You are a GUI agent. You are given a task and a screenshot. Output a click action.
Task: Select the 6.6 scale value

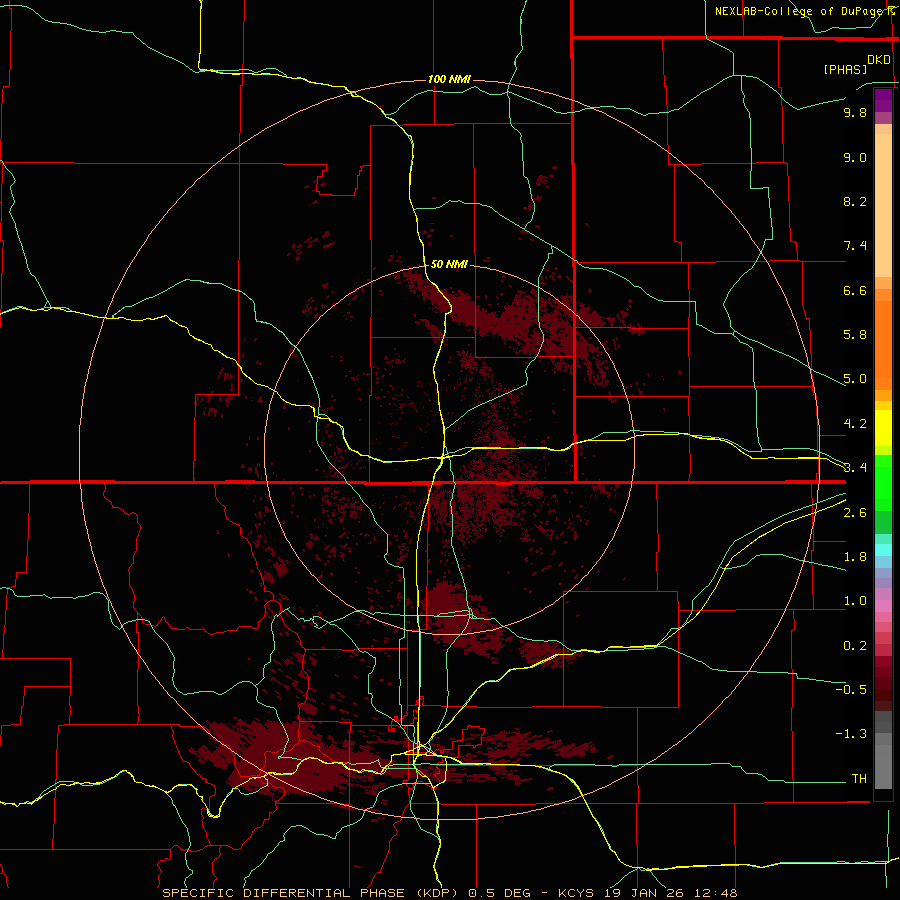click(x=855, y=290)
